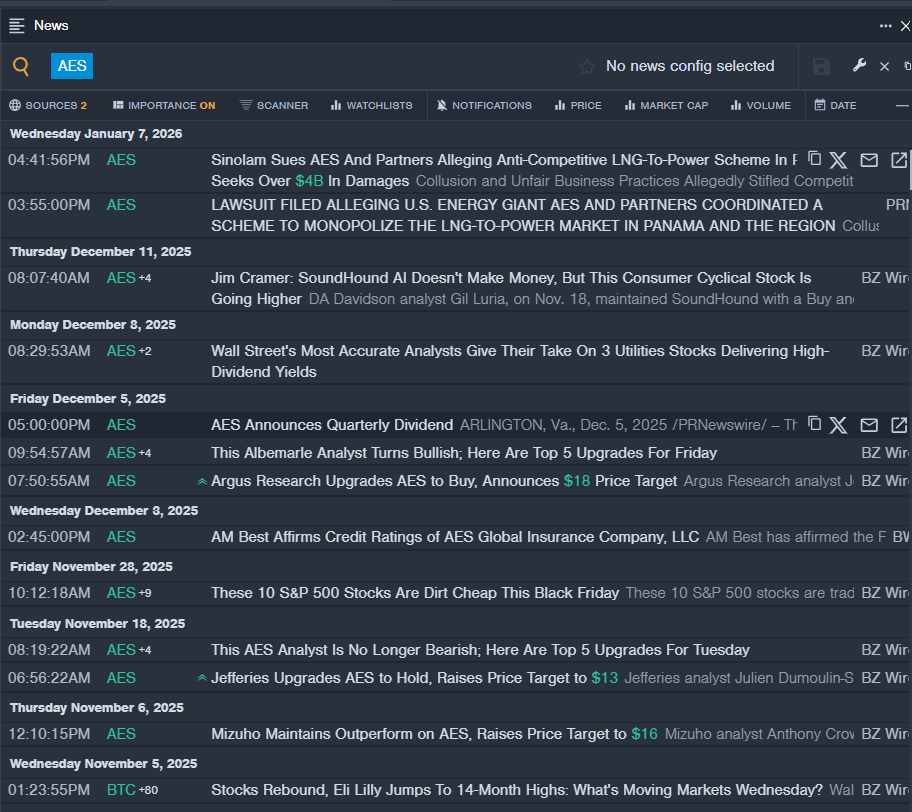Open the Date filter picker
Screen dimensions: 912x812
tap(835, 105)
